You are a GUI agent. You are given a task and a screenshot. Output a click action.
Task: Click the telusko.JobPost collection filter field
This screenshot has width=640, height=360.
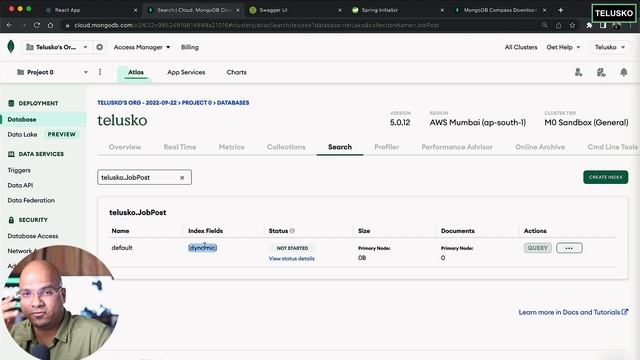pyautogui.click(x=144, y=178)
